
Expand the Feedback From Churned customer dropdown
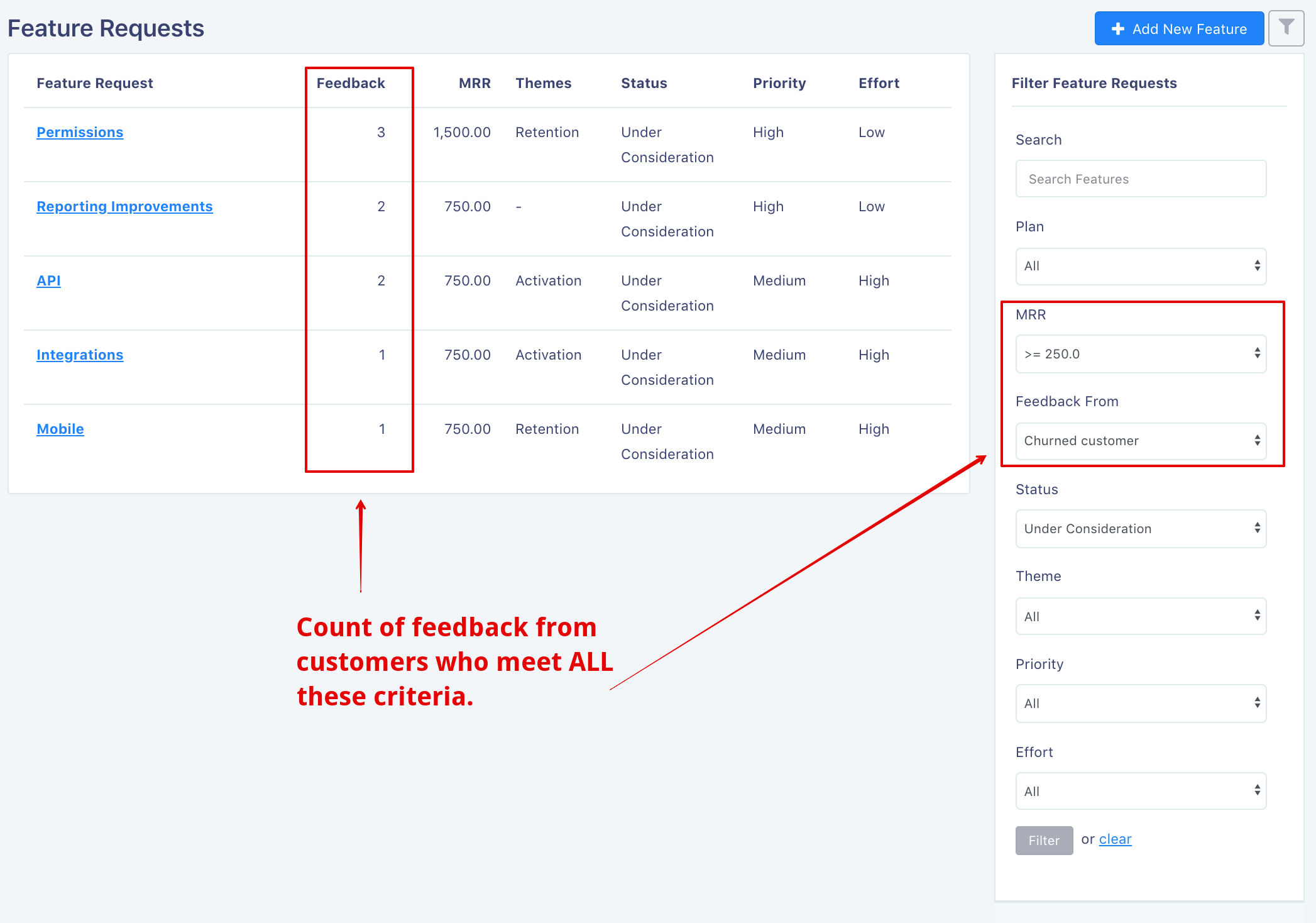point(1141,441)
